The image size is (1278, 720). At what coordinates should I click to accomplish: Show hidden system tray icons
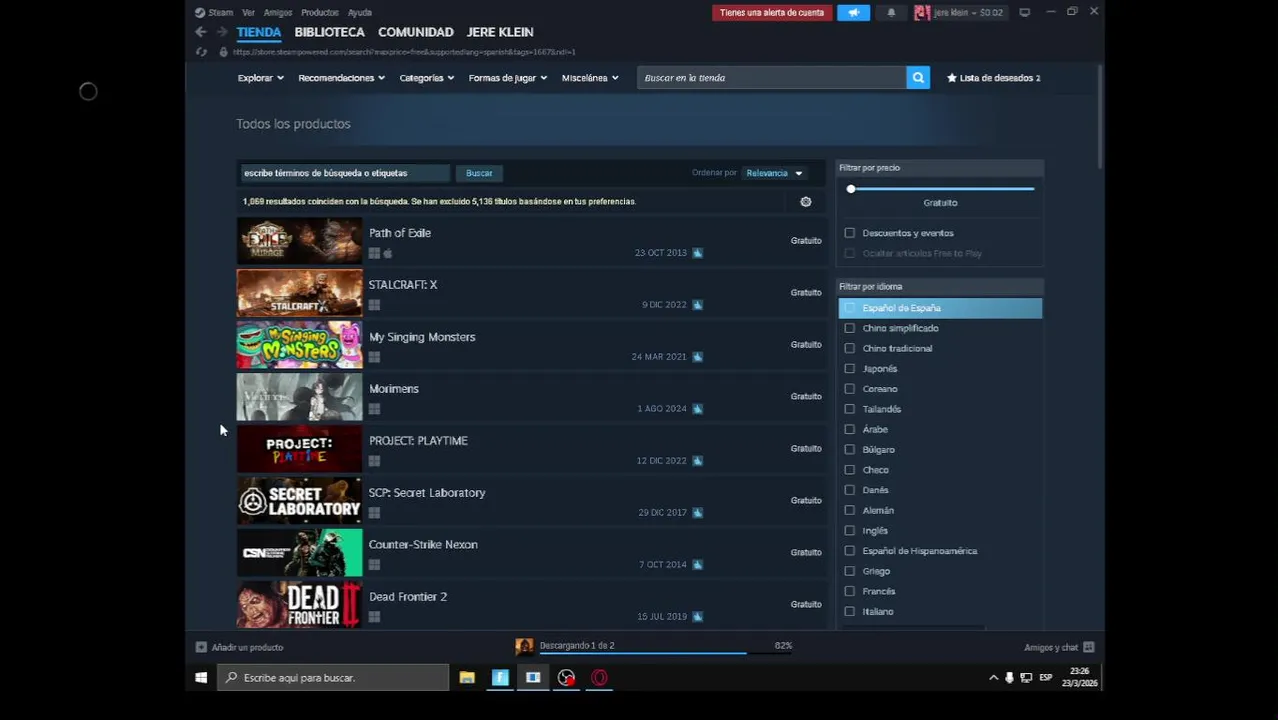coord(993,678)
